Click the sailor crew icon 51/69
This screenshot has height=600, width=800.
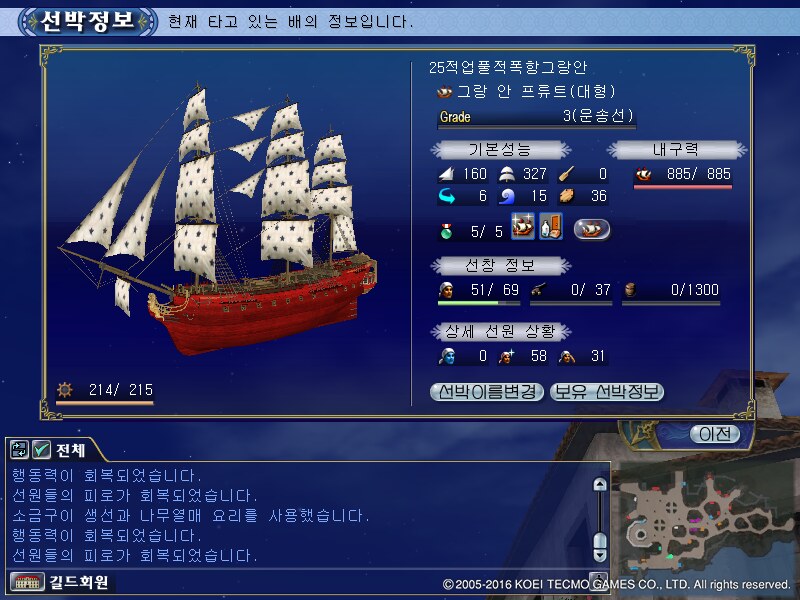[x=446, y=290]
